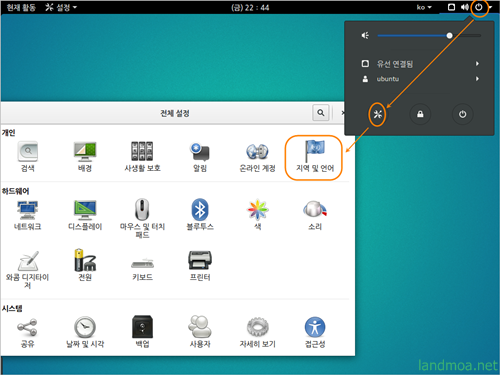Viewport: 500px width, 375px height.
Task: Expand the ubuntu user entry
Action: (x=421, y=79)
